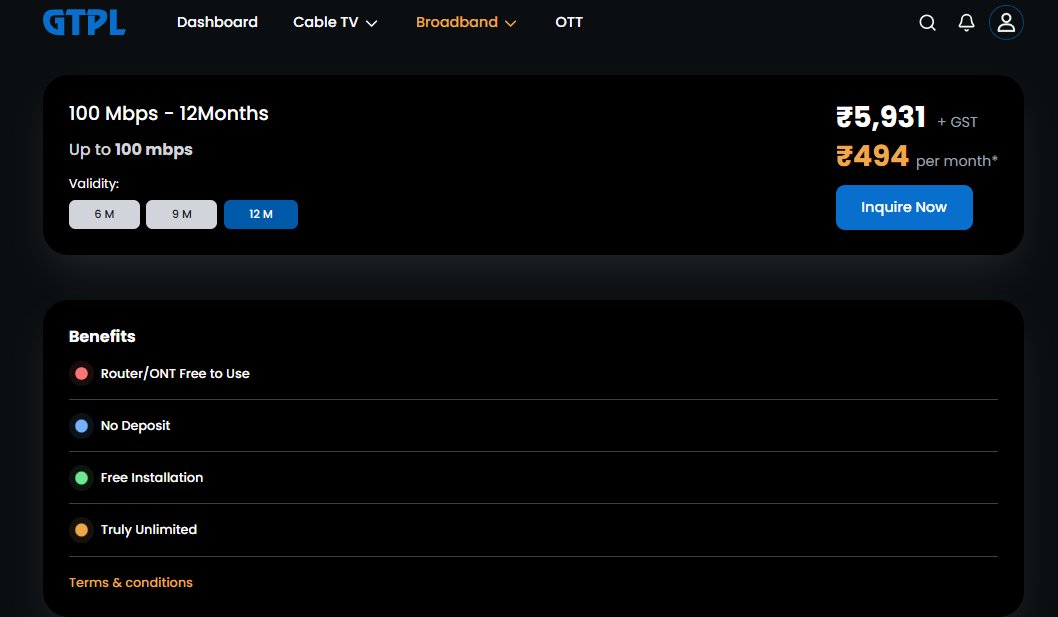
Task: Expand the Broadband chevron arrow
Action: tap(510, 24)
